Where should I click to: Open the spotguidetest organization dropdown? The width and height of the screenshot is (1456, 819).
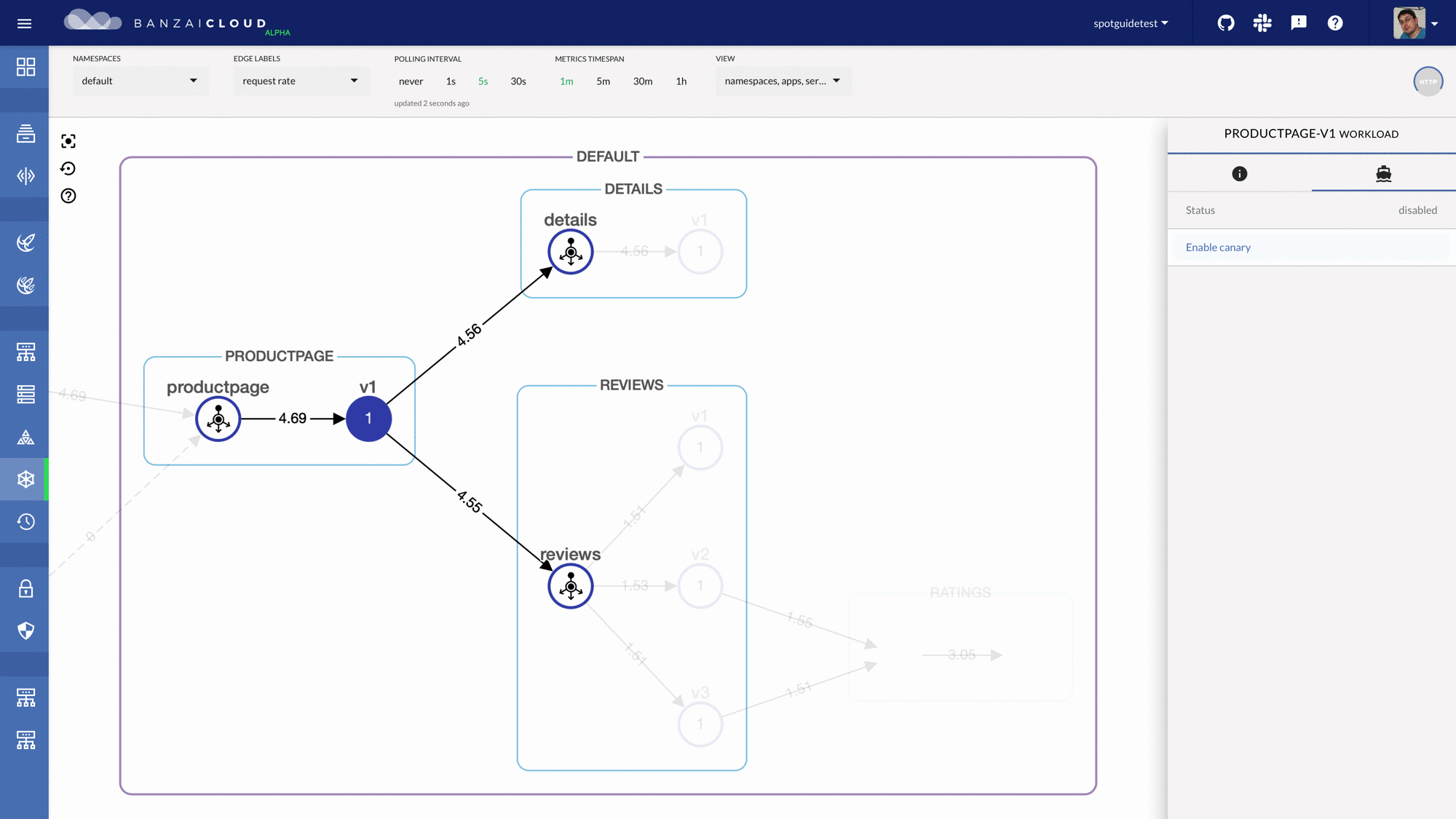click(x=1131, y=23)
